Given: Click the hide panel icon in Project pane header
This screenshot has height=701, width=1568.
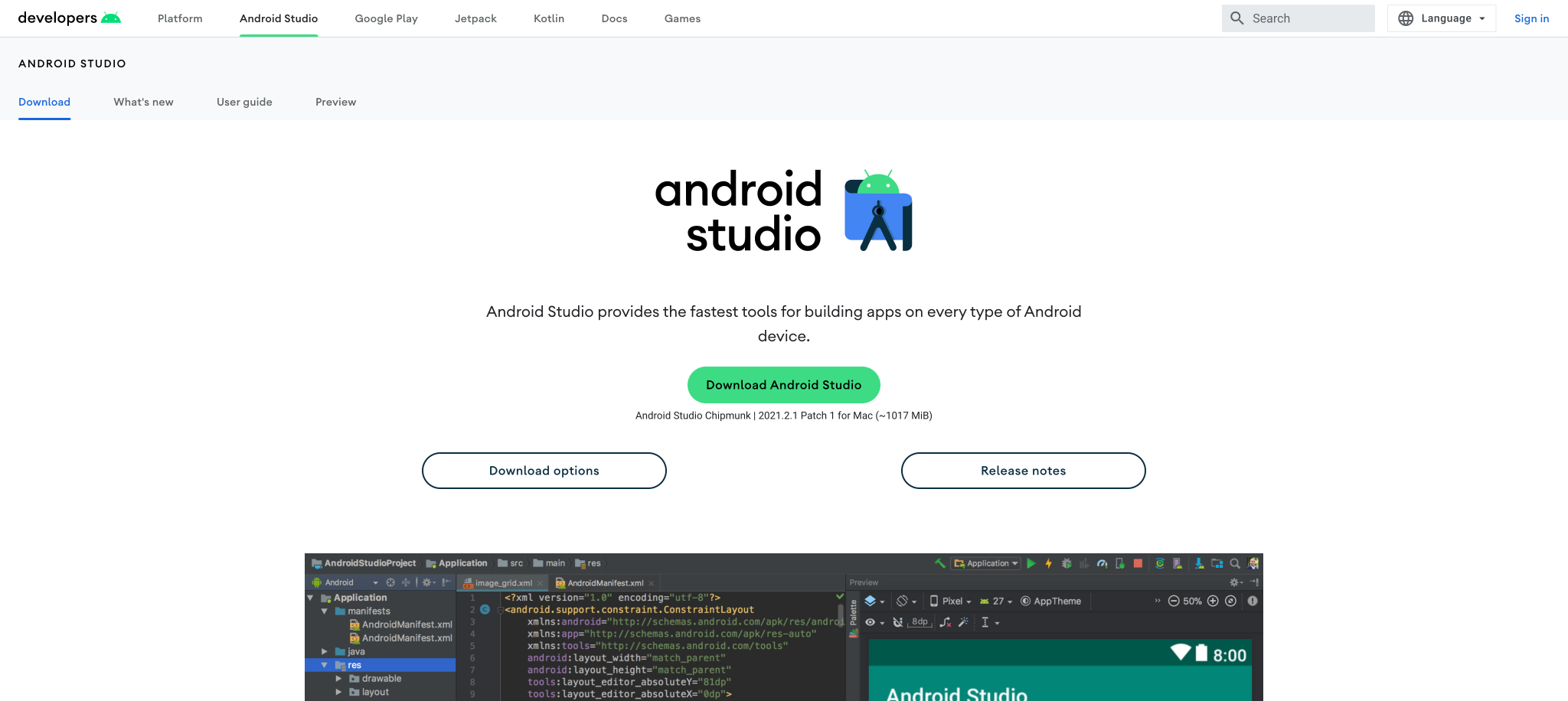Looking at the screenshot, I should [446, 582].
